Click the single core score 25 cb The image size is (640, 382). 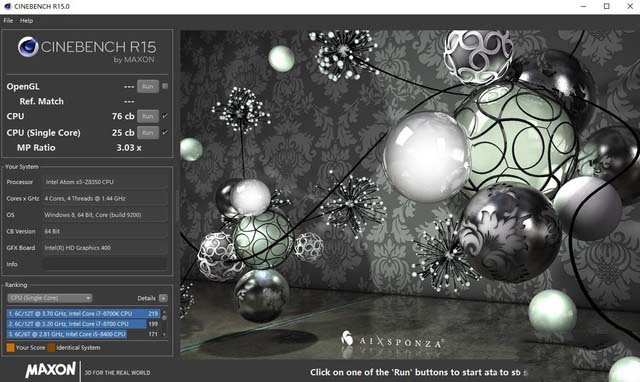(123, 133)
